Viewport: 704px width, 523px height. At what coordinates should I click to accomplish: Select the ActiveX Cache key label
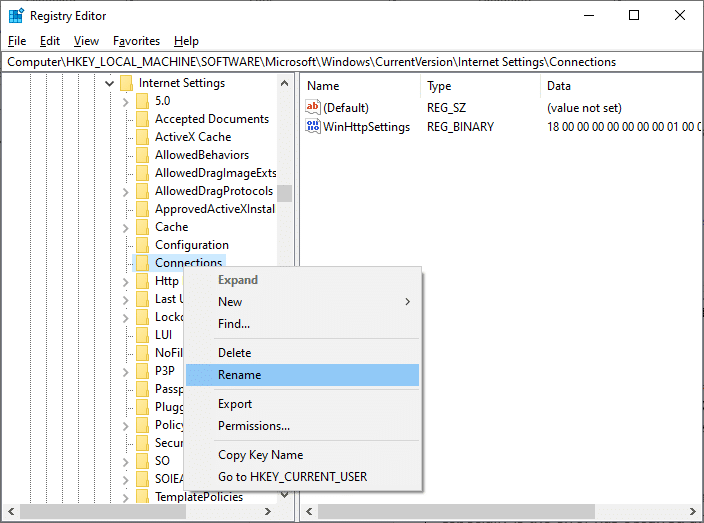coord(193,137)
